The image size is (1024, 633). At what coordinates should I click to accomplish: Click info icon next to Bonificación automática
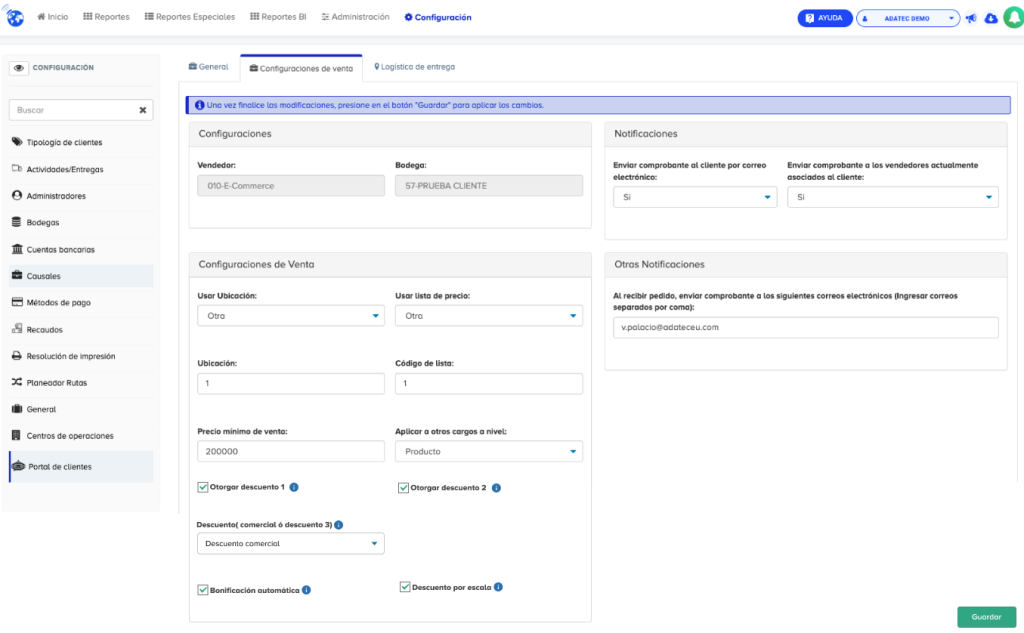[306, 590]
